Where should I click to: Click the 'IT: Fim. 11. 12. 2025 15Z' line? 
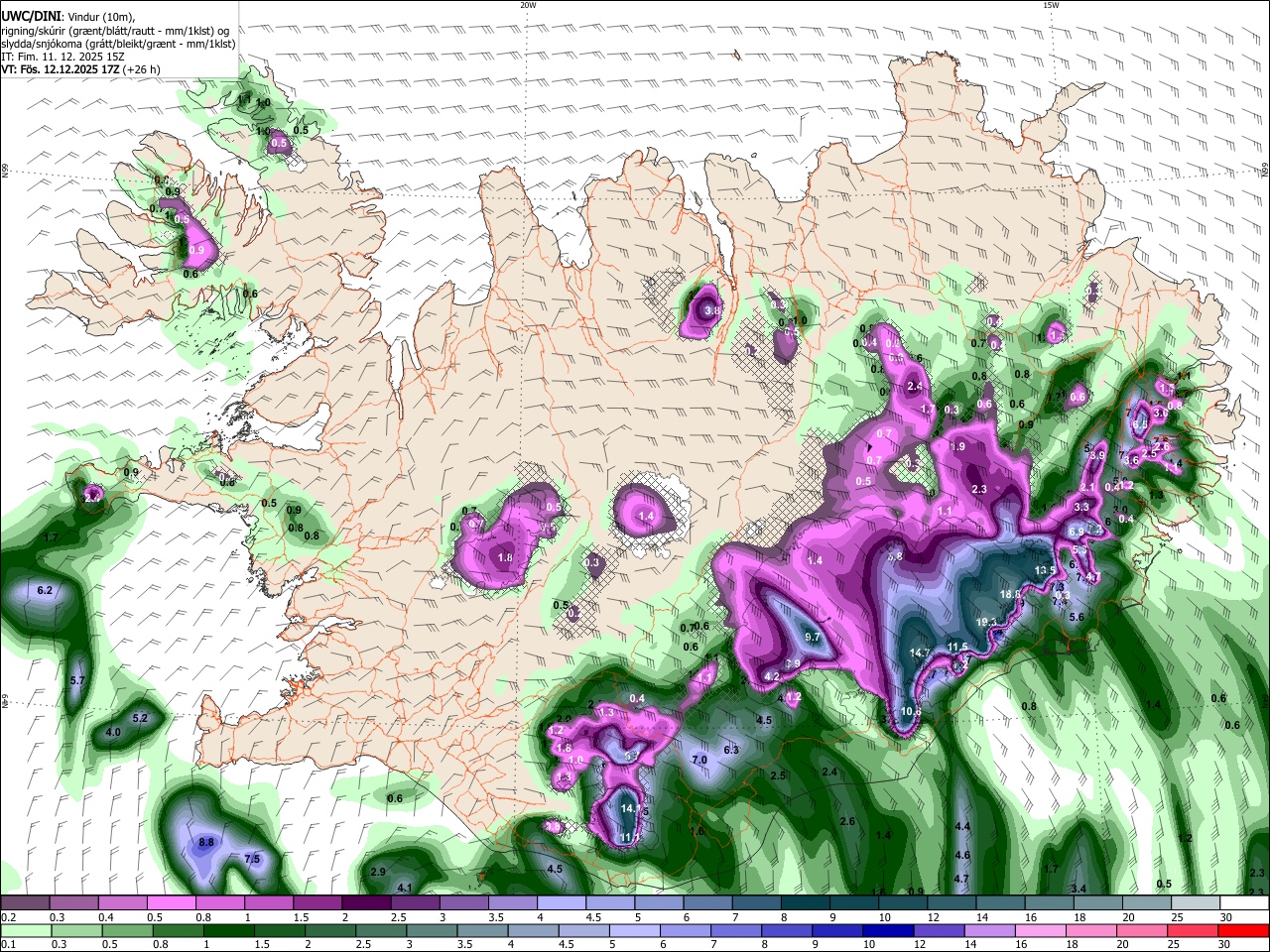(x=64, y=57)
